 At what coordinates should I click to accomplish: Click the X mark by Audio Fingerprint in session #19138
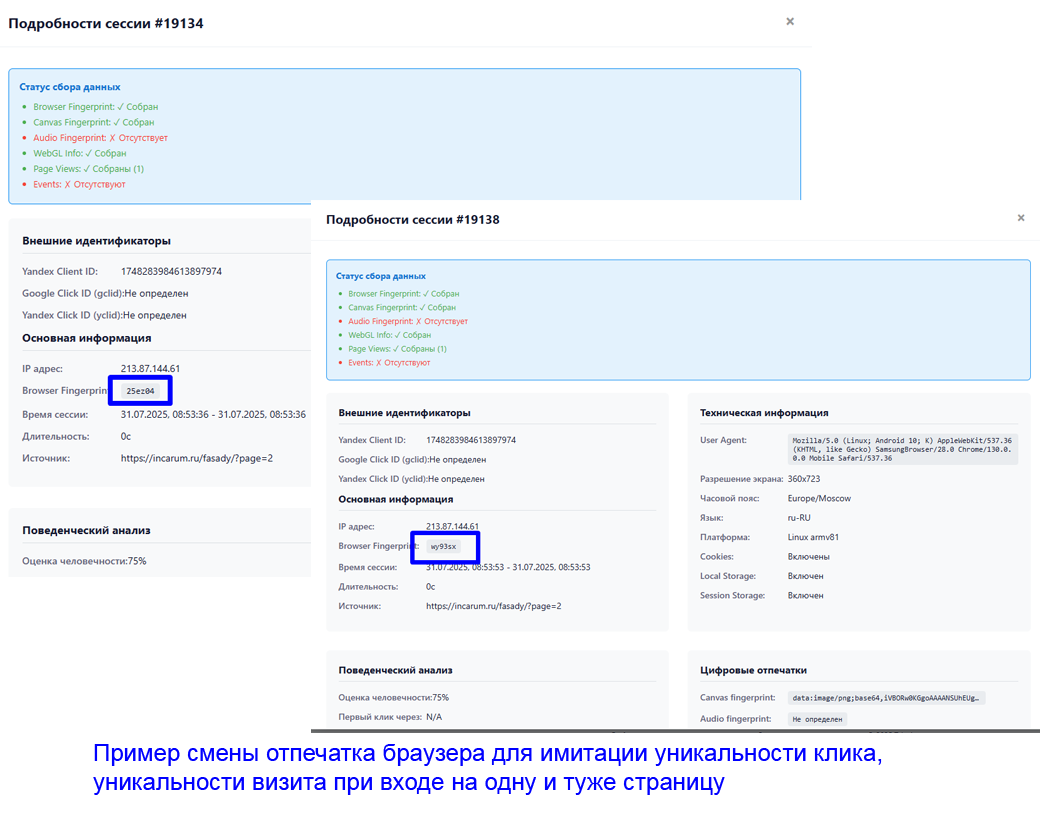[419, 322]
